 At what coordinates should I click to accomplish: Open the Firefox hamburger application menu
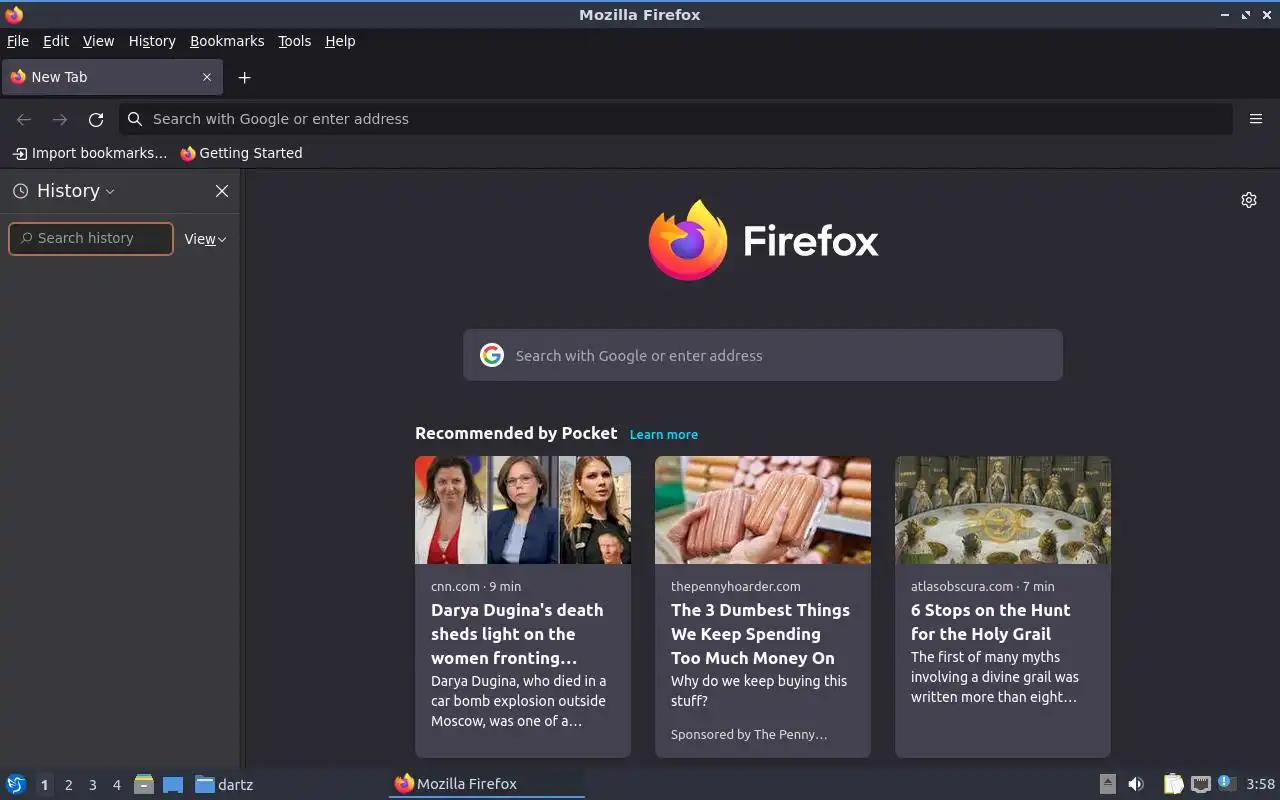[x=1256, y=119]
